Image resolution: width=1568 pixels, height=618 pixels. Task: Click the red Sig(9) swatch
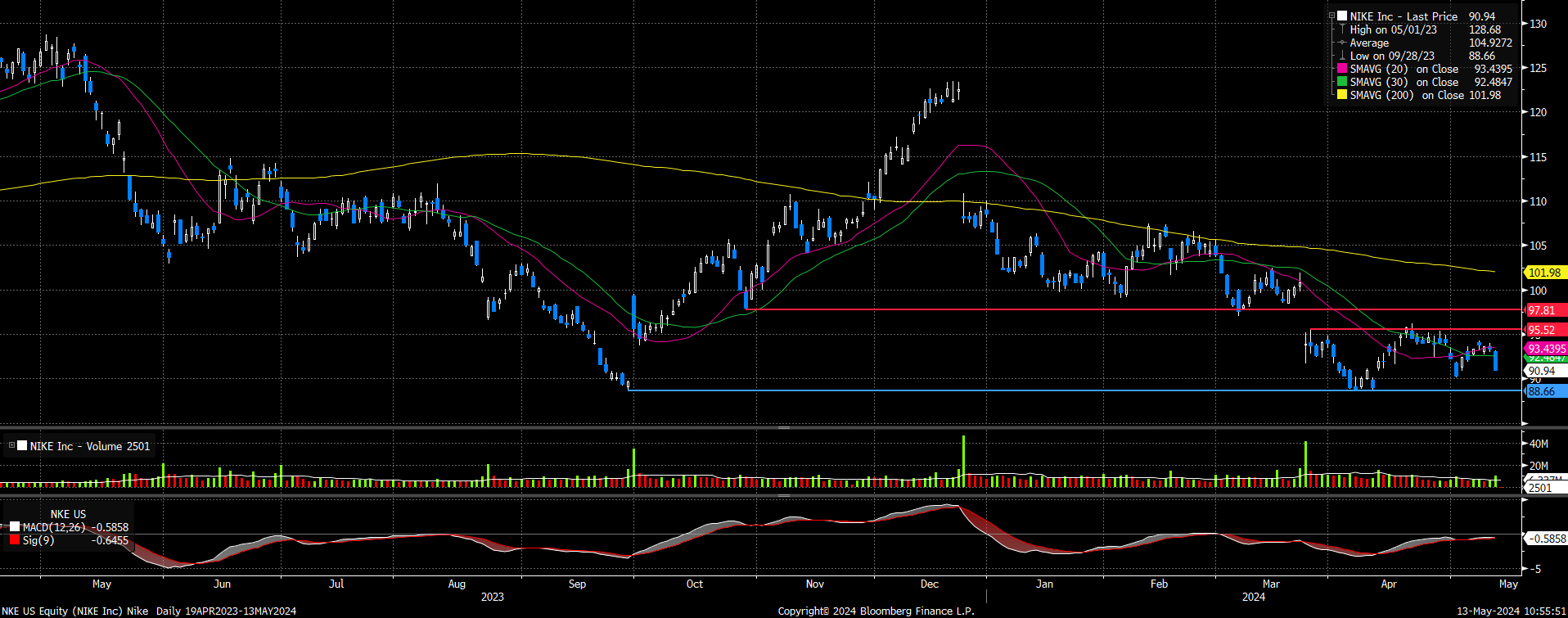(x=15, y=540)
